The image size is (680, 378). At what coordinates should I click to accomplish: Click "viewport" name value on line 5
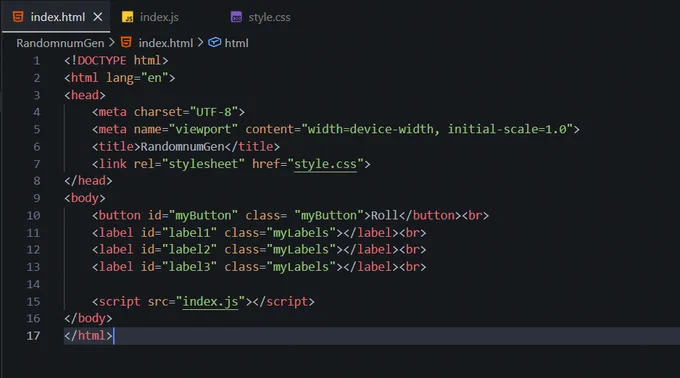tap(203, 129)
